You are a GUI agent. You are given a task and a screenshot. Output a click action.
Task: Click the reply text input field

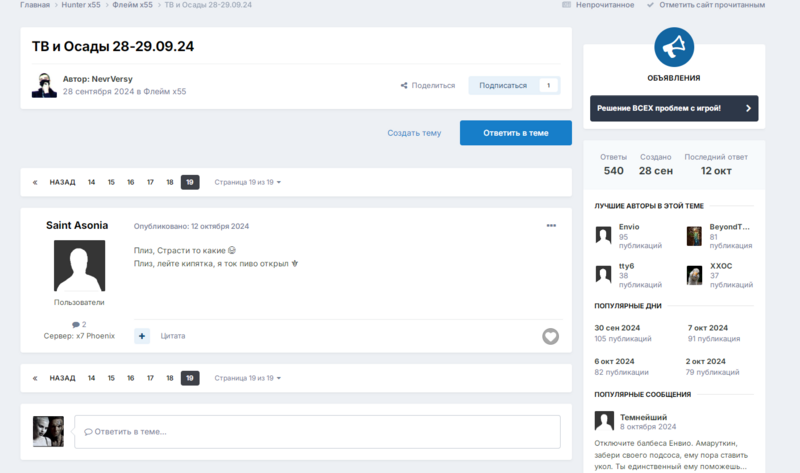317,432
